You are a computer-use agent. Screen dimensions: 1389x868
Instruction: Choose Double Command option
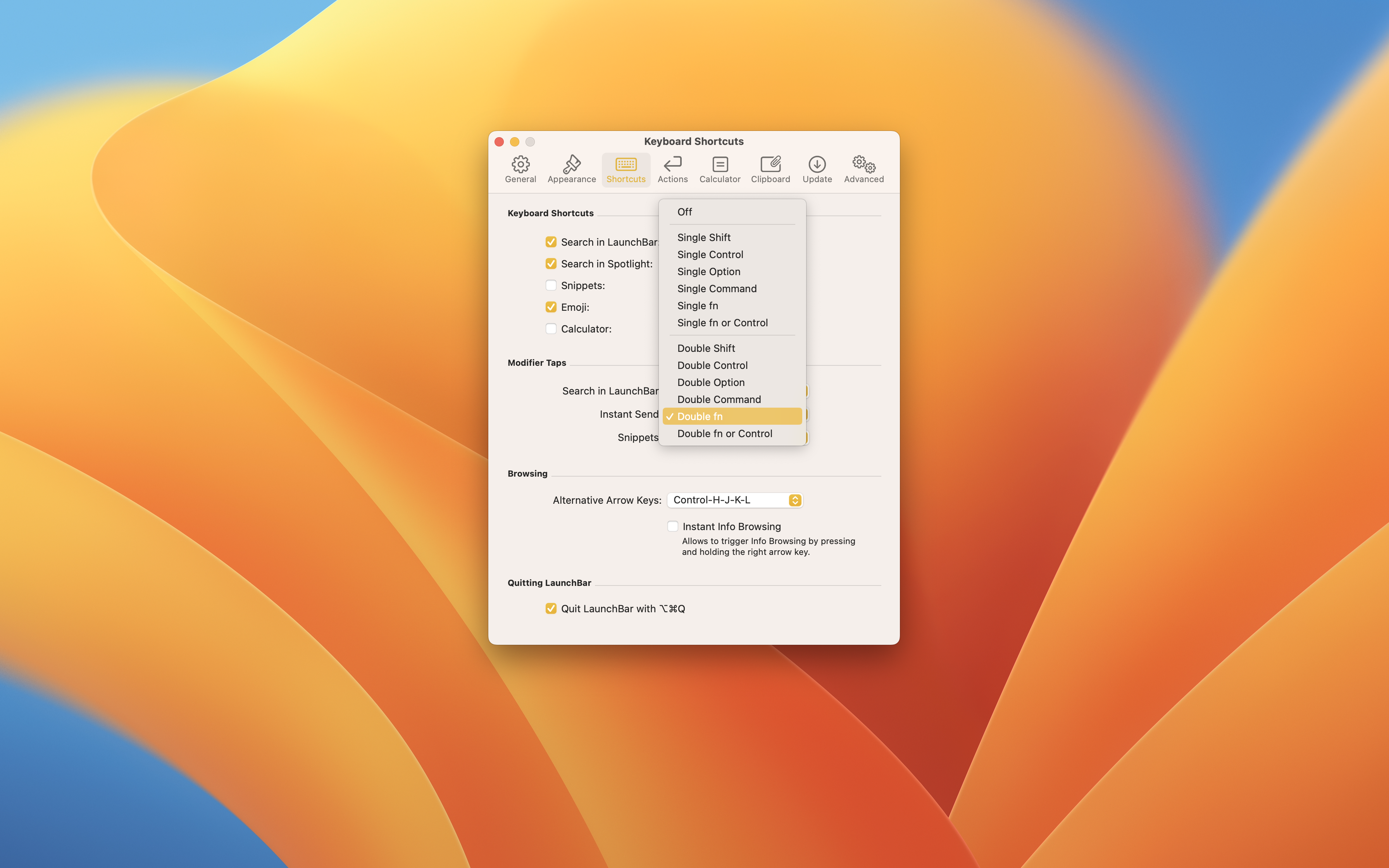732,400
